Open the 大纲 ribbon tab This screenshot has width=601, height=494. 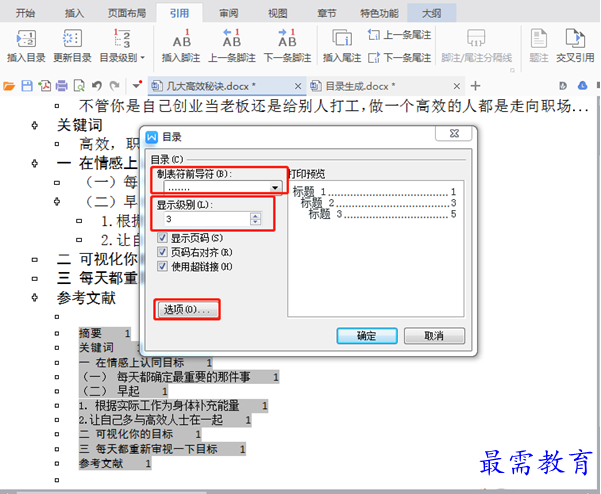pos(432,13)
